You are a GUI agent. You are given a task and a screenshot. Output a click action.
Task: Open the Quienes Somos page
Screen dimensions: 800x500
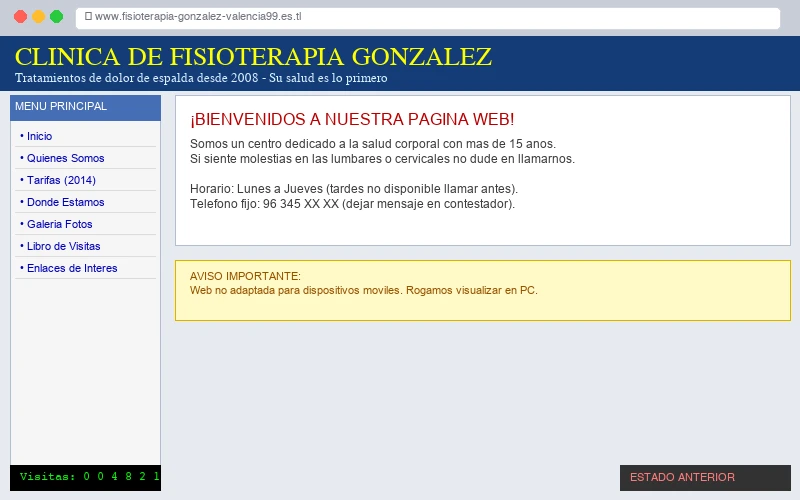pos(65,158)
